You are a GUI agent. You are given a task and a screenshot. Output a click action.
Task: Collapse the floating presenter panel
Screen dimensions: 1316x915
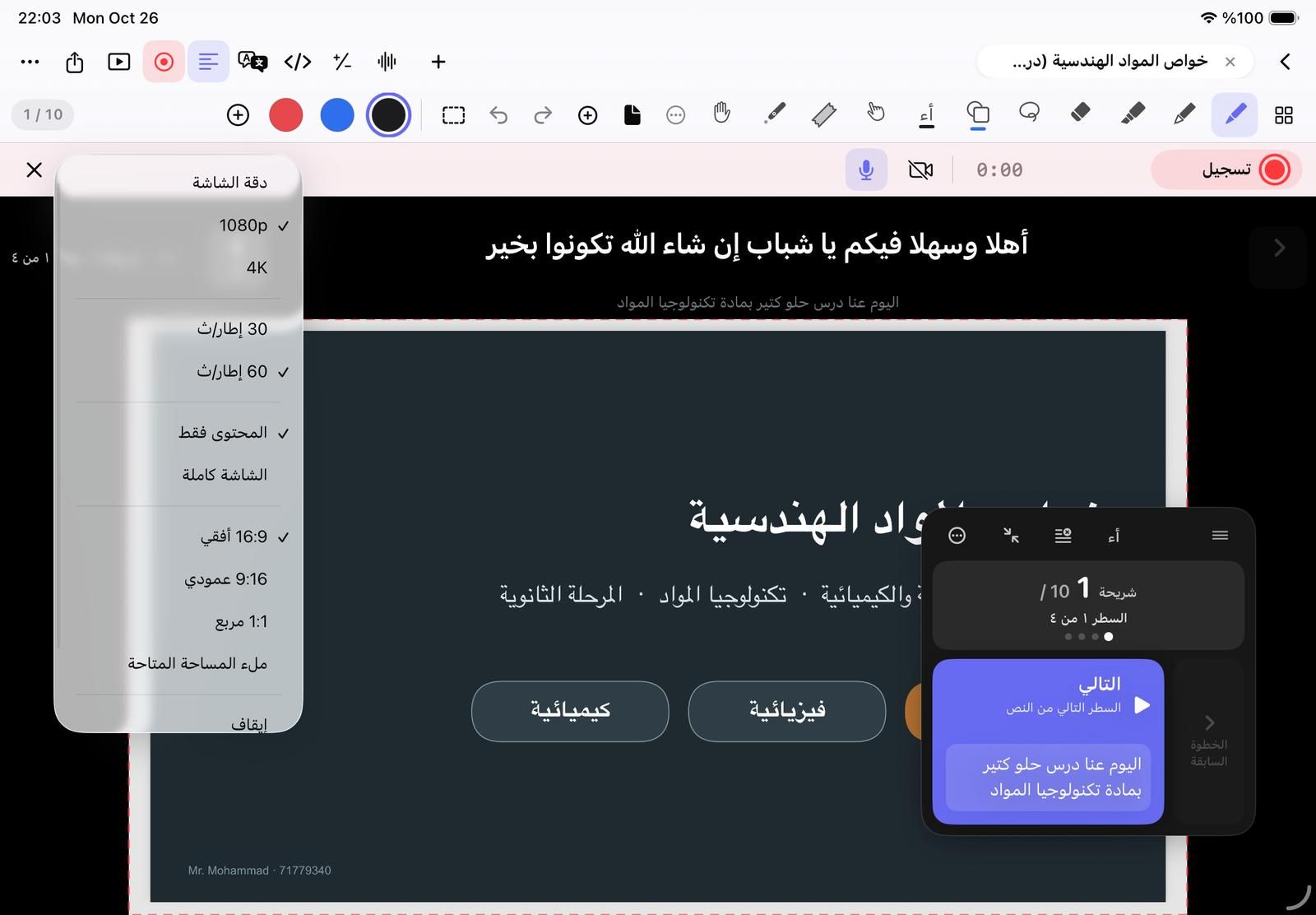[1012, 536]
